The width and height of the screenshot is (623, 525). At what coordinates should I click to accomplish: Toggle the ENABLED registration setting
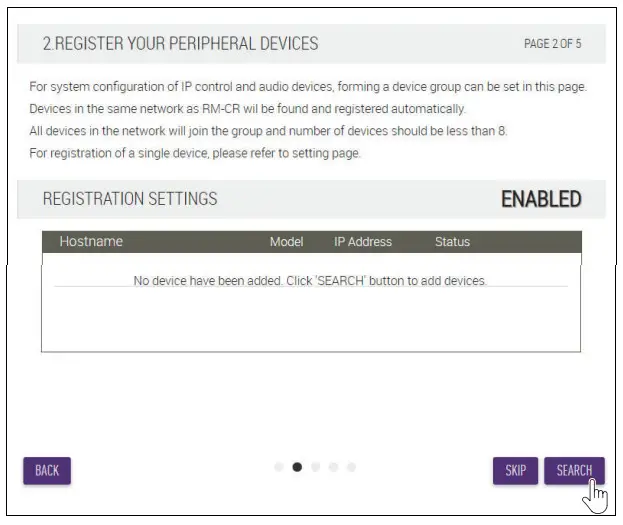point(541,199)
